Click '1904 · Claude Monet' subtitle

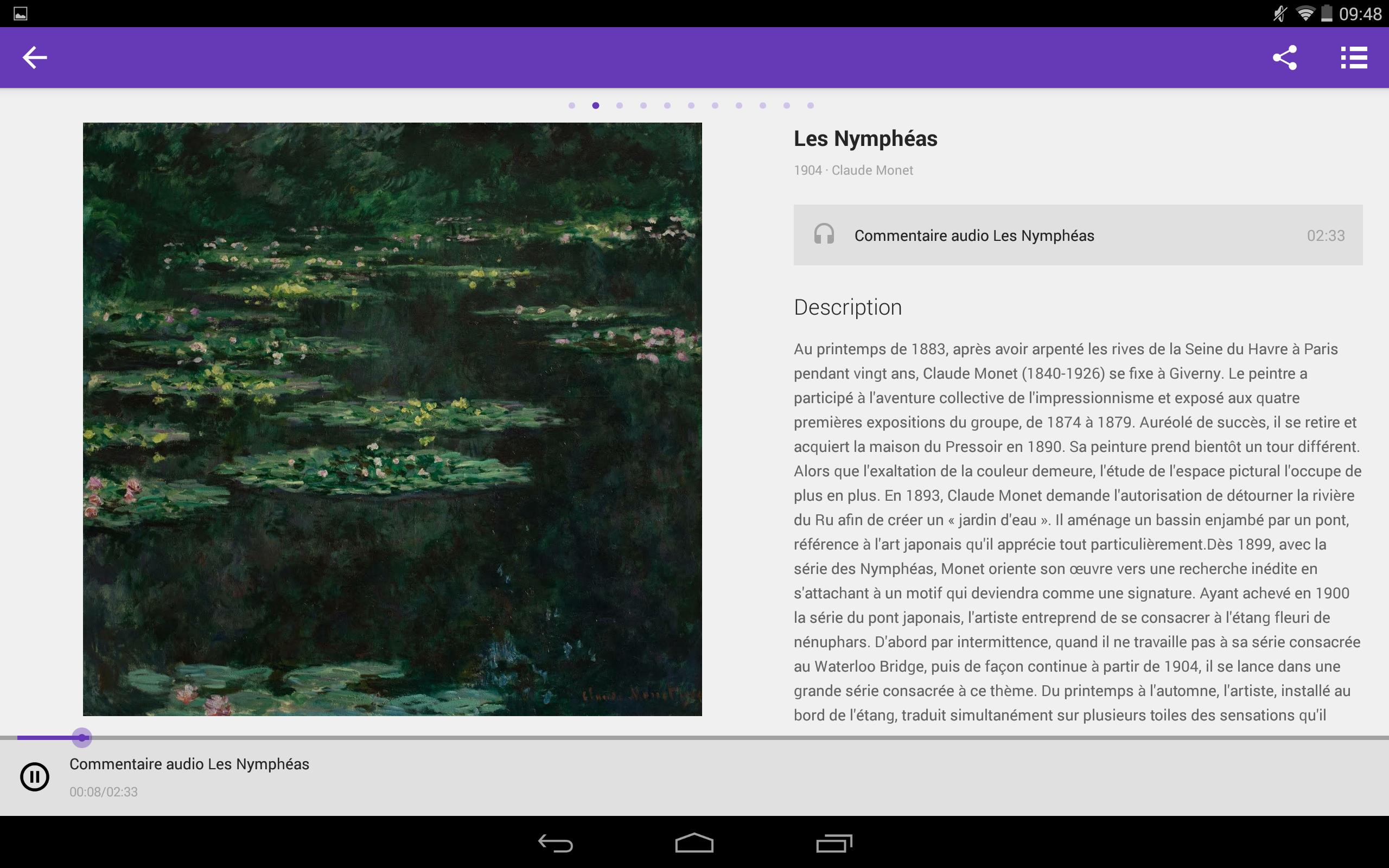pos(853,170)
